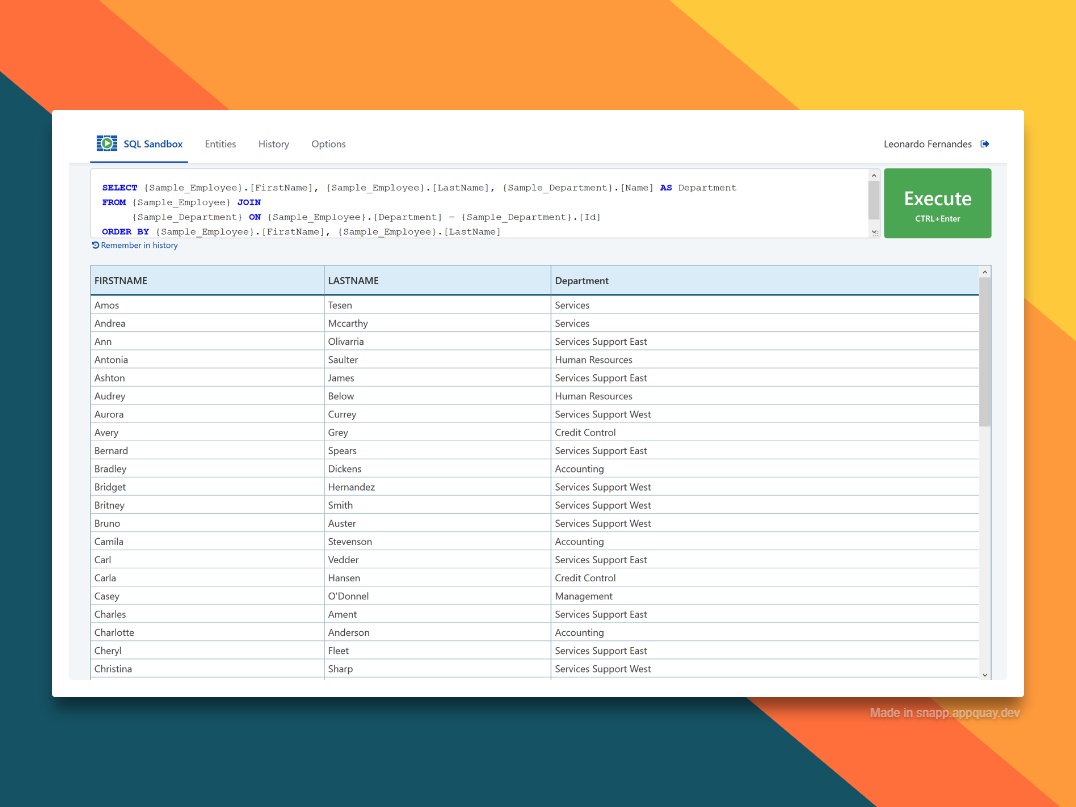
Task: Click the SQL Sandbox logo icon
Action: (x=107, y=143)
